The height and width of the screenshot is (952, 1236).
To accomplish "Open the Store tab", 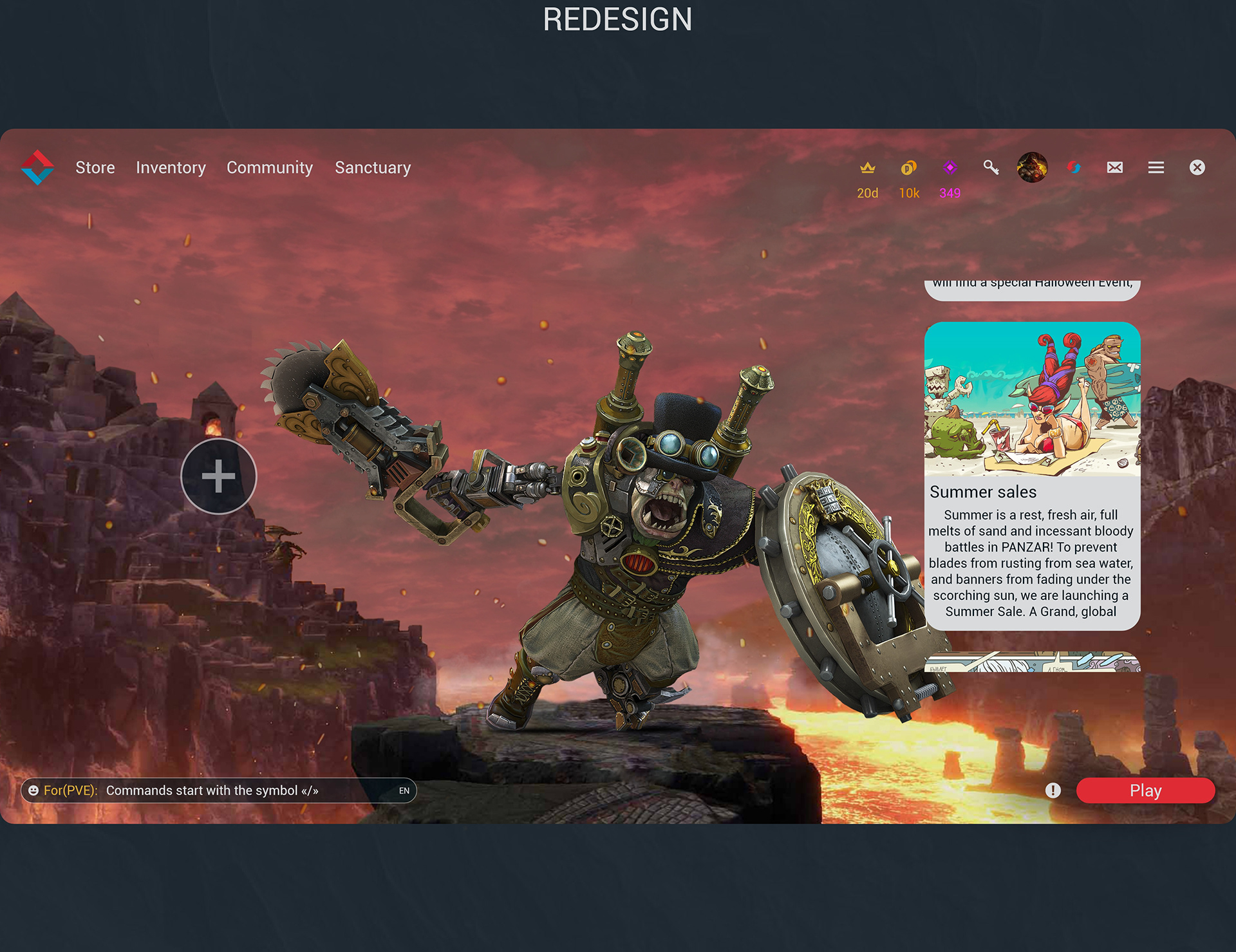I will tap(95, 167).
